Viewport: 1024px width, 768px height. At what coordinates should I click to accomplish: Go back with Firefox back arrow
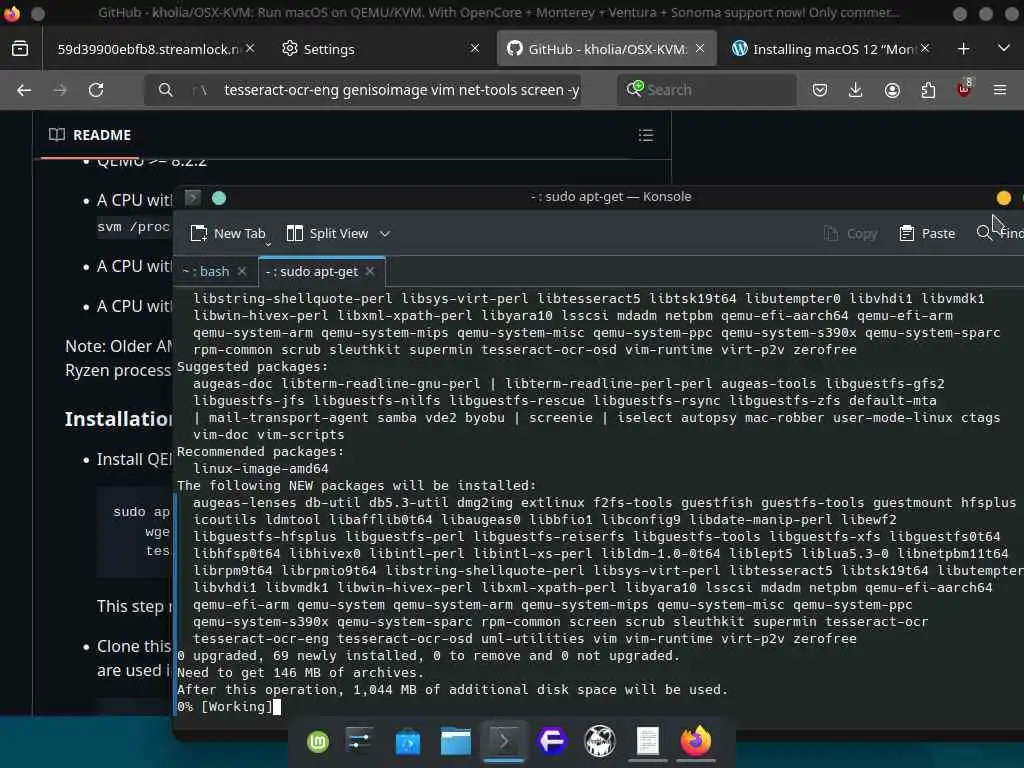click(24, 90)
